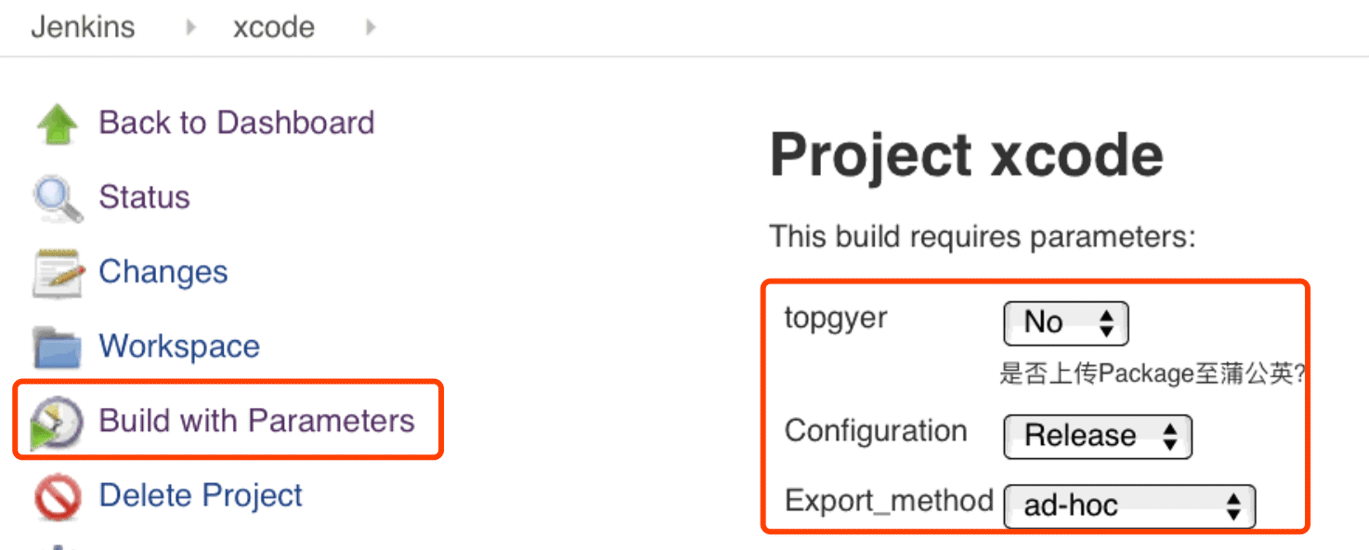This screenshot has width=1369, height=550.
Task: Click xcode in the breadcrumb
Action: point(273,27)
